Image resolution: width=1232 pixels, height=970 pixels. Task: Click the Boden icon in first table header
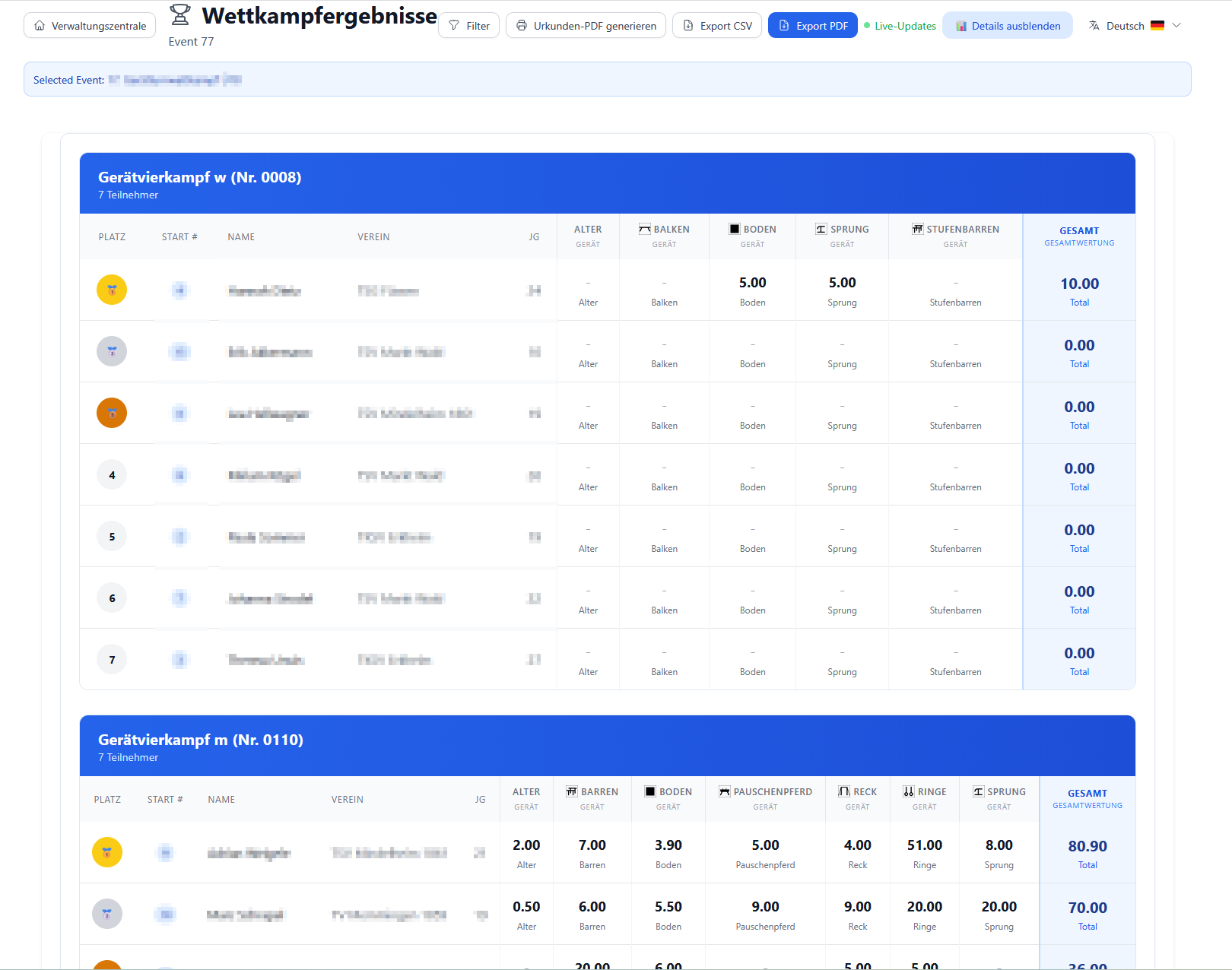coord(735,229)
